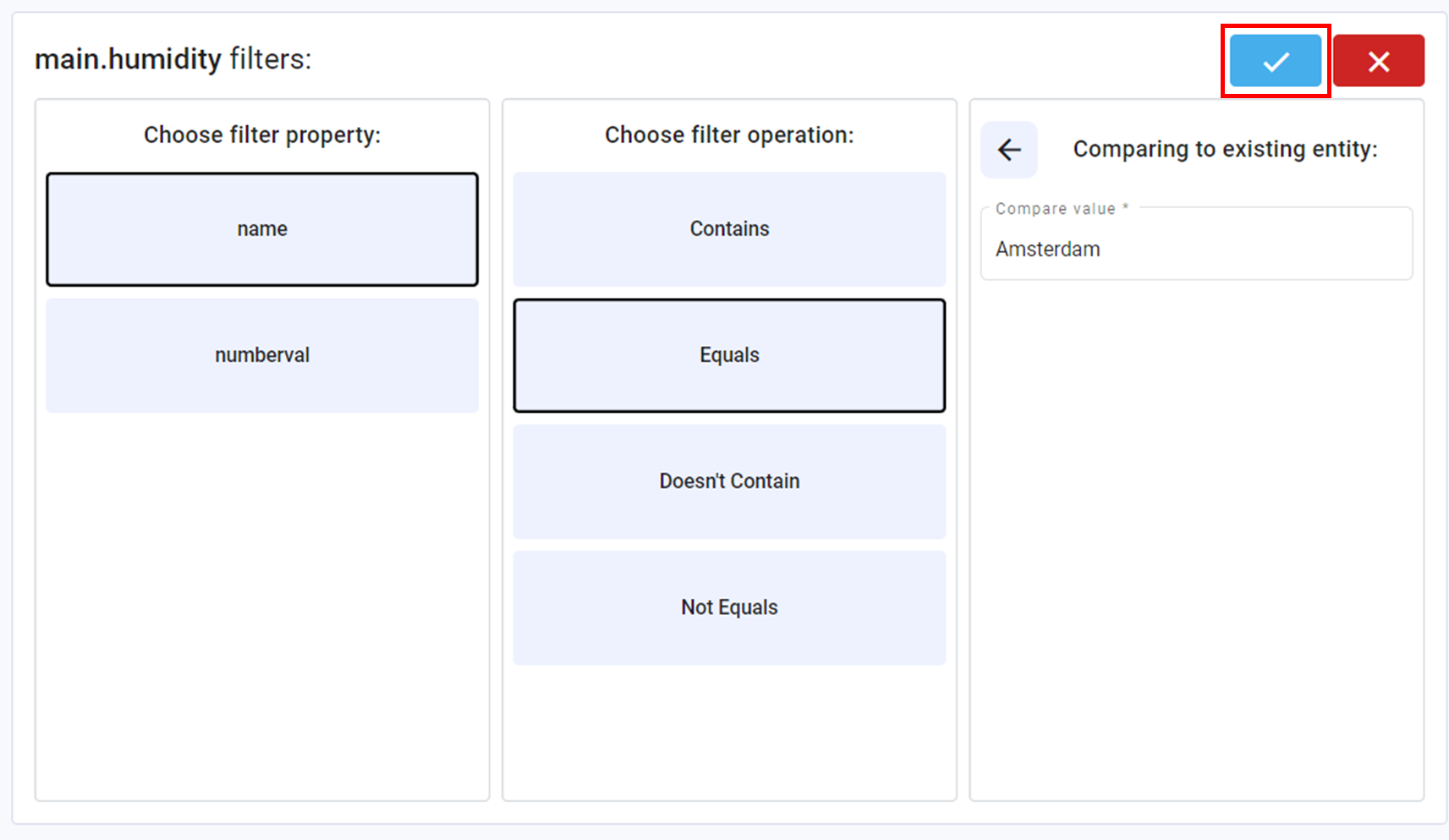Focus the field containing Amsterdam
This screenshot has width=1449, height=840.
[1195, 249]
